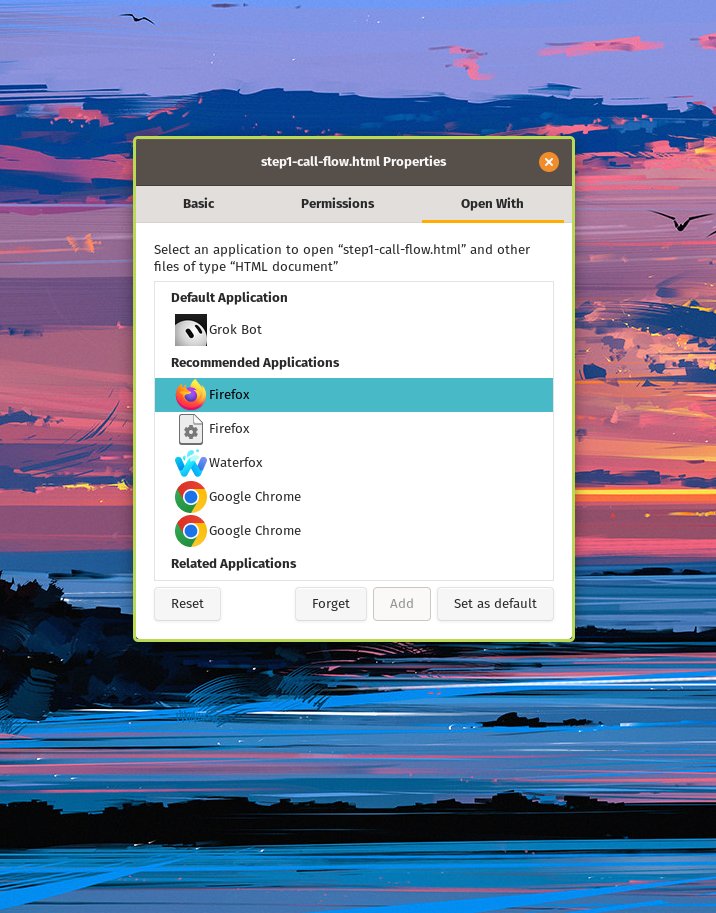This screenshot has width=716, height=913.
Task: Open the Permissions tab
Action: [338, 204]
